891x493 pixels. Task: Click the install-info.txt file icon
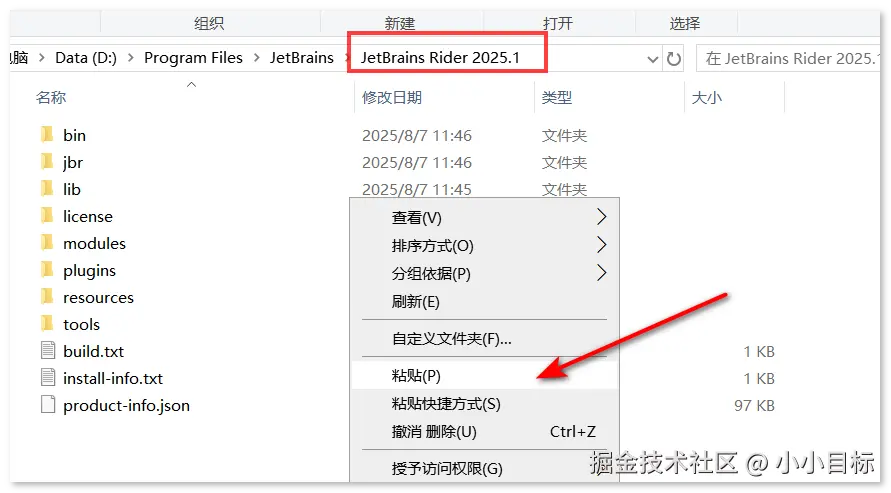point(48,377)
